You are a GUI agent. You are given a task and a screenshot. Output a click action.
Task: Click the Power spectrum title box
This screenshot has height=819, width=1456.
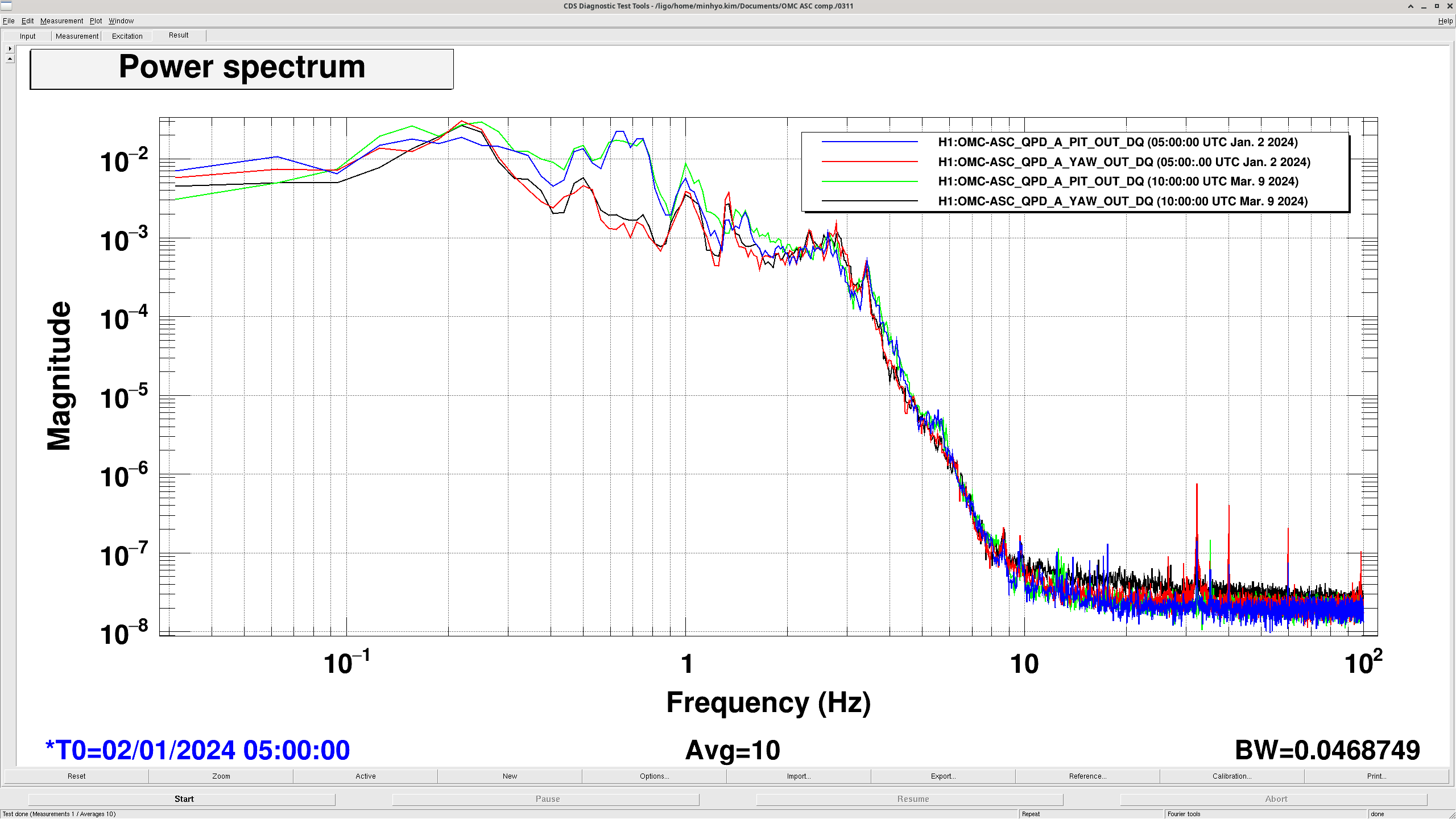(x=242, y=69)
